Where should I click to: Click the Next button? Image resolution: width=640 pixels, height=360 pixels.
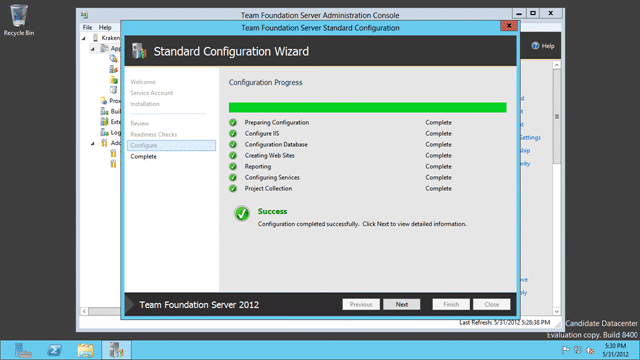tap(402, 304)
